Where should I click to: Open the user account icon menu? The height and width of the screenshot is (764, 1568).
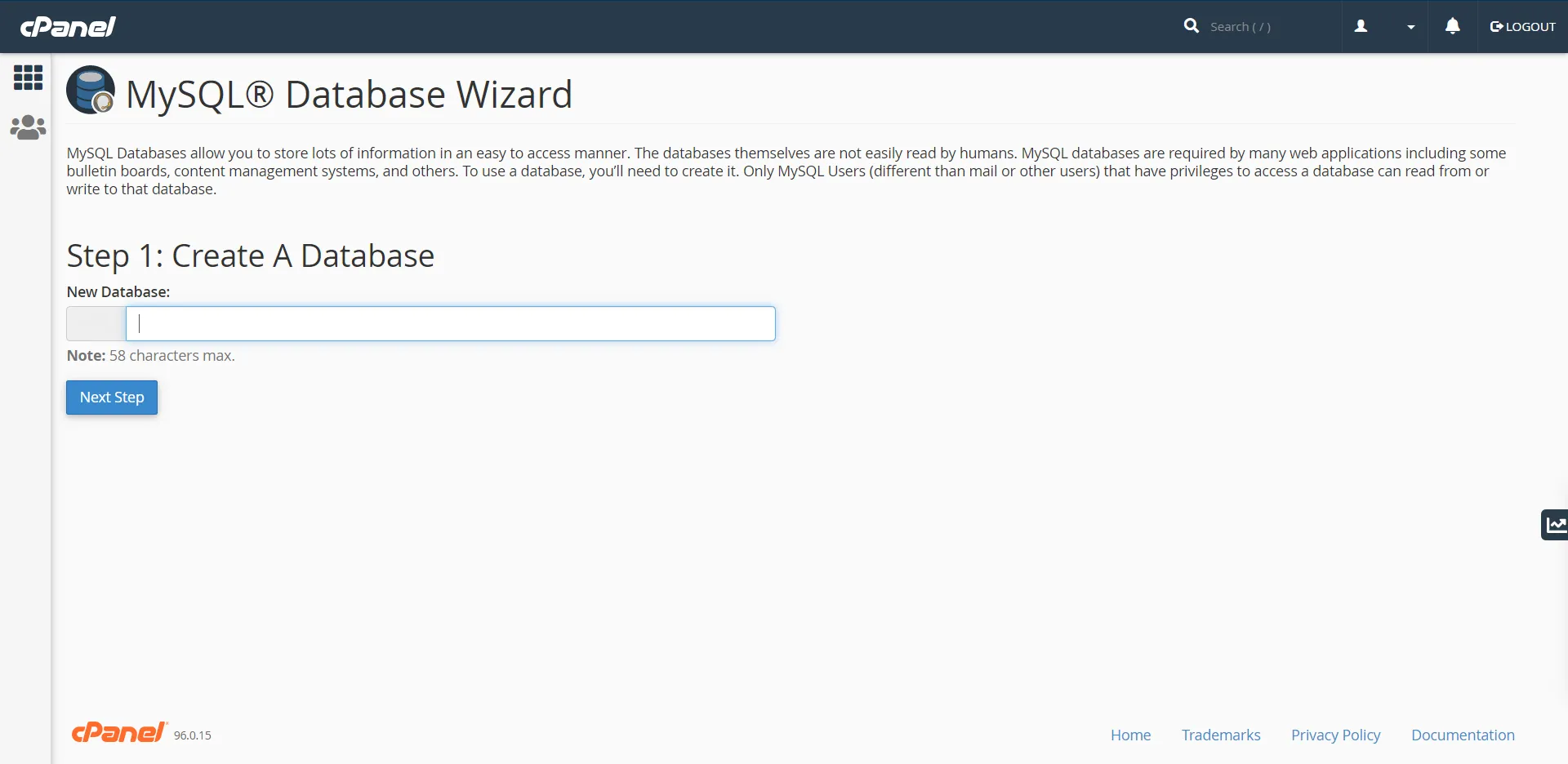1361,26
